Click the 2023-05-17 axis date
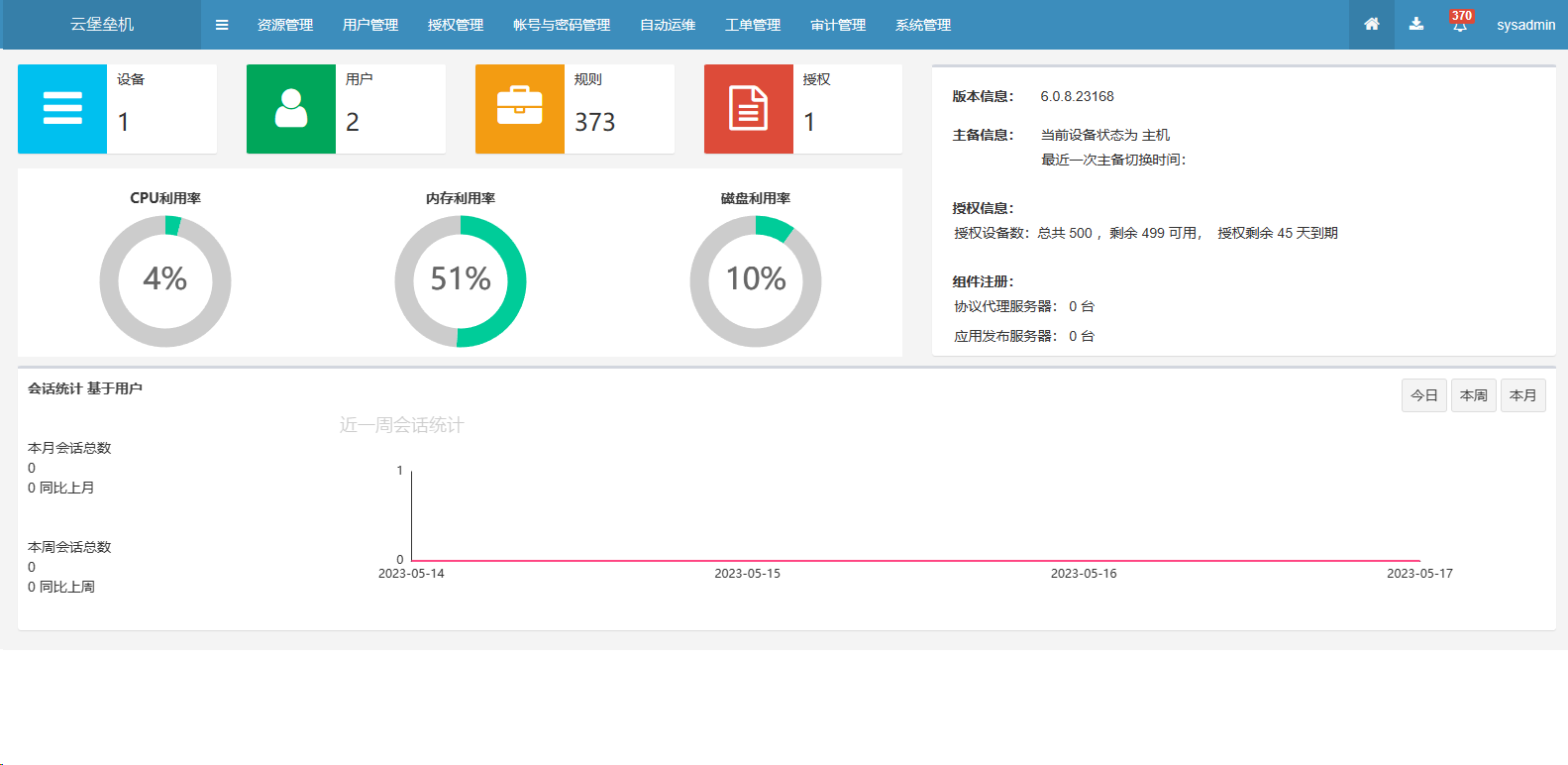Screen dimensions: 1568x765 point(1419,574)
